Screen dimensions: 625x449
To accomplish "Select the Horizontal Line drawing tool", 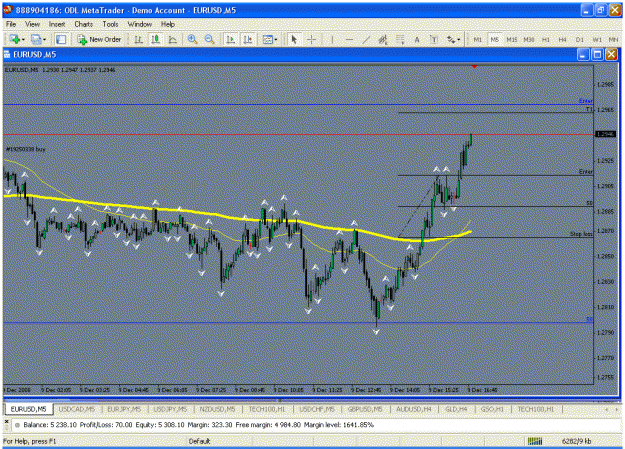I will coord(349,39).
